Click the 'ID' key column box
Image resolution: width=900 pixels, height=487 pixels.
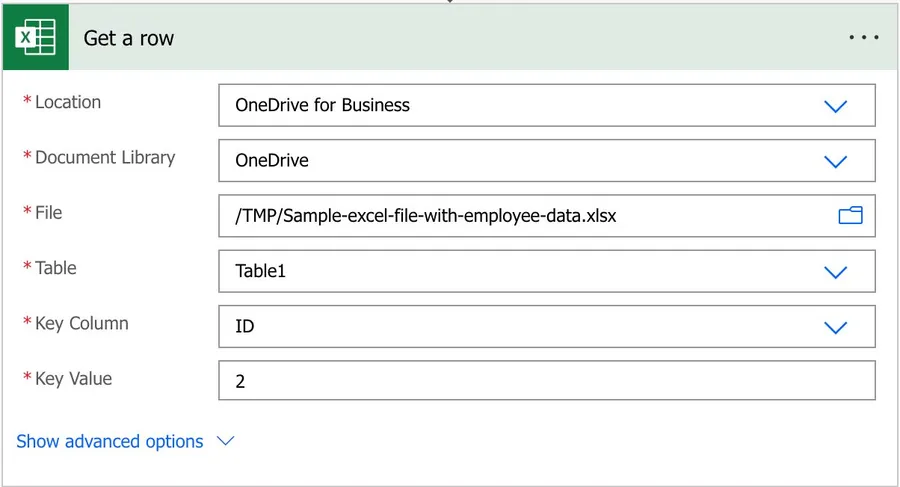click(x=500, y=326)
